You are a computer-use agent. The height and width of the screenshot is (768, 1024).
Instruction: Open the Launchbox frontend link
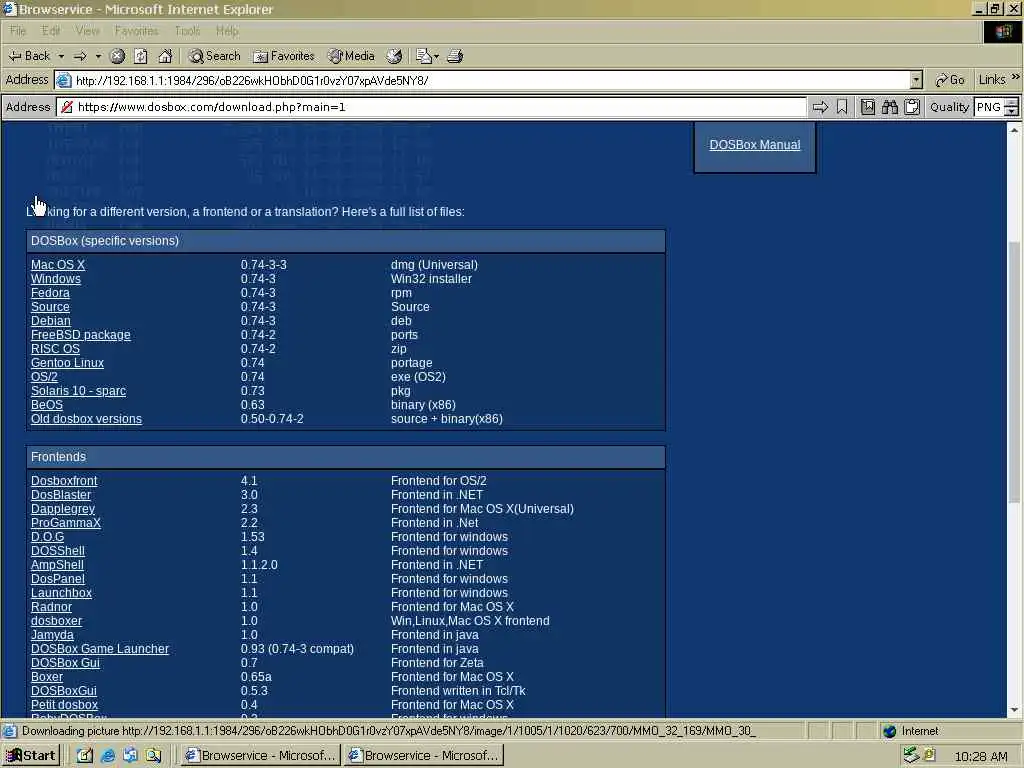pyautogui.click(x=61, y=593)
